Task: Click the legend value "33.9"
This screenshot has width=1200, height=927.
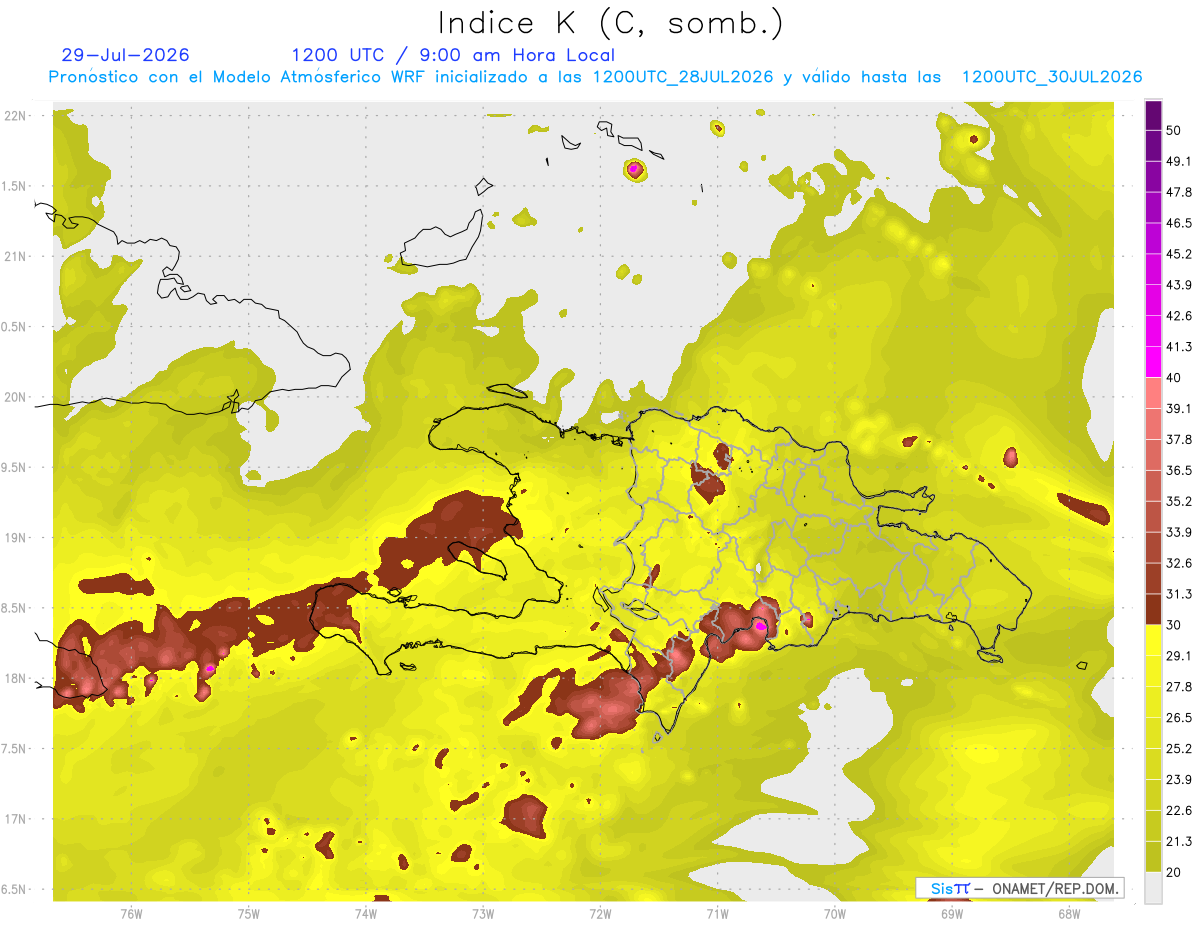Action: 1179,532
